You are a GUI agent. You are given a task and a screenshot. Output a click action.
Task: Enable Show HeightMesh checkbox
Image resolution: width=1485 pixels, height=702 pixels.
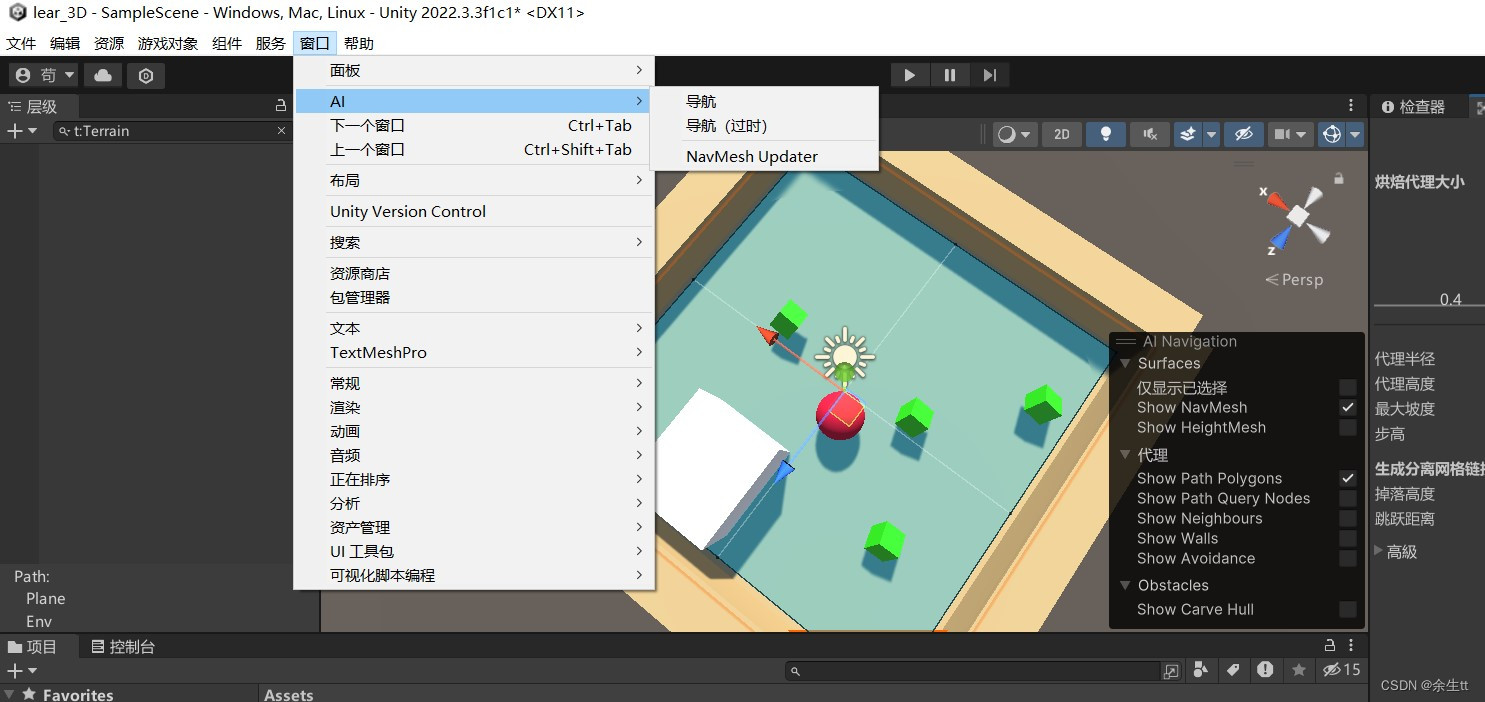1348,427
